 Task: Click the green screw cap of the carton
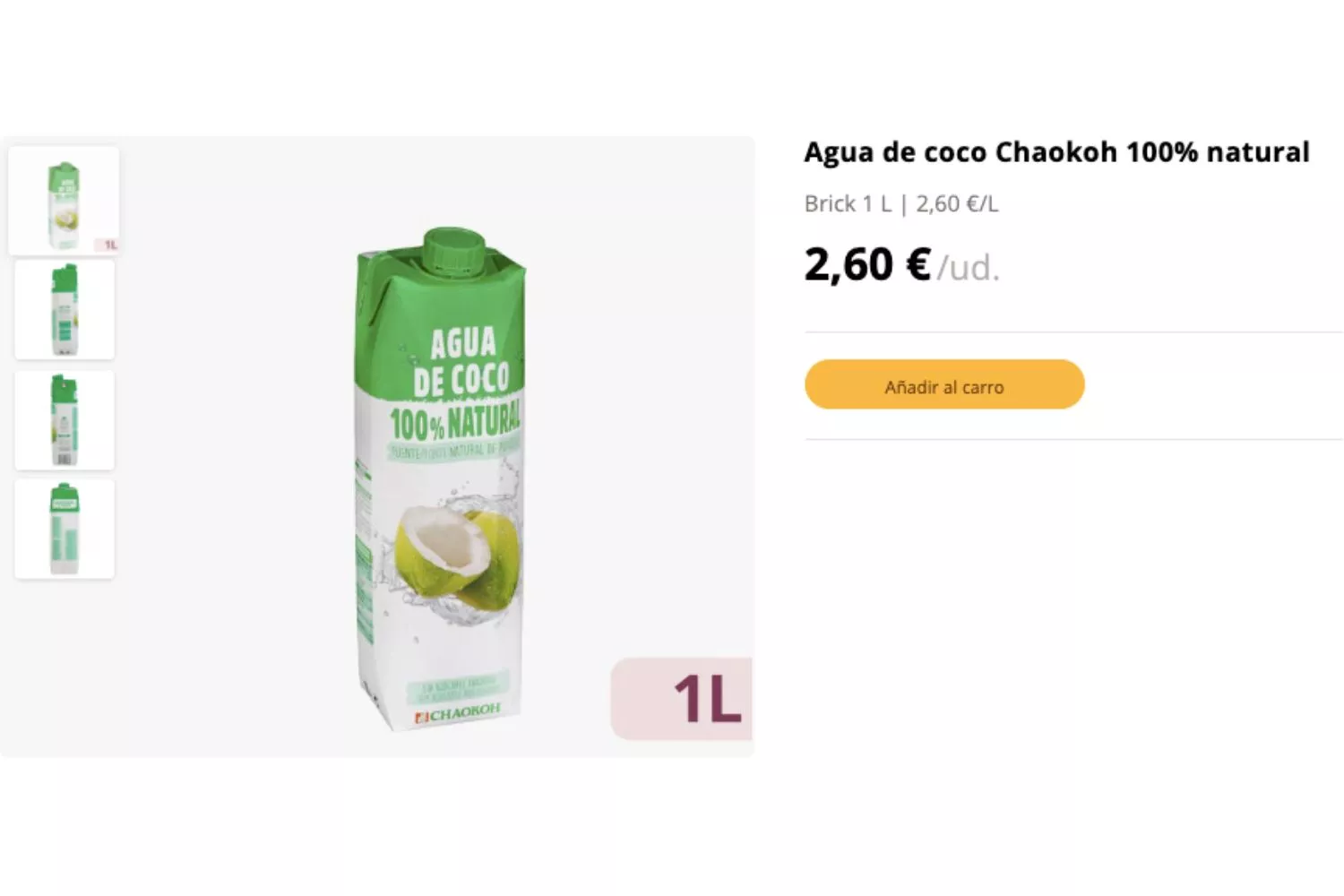click(x=455, y=249)
